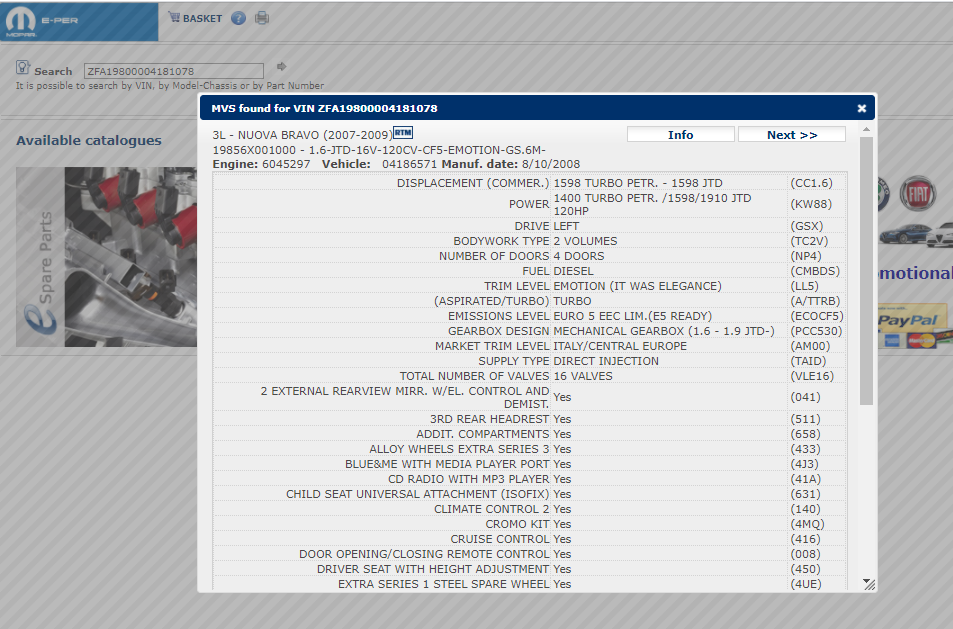Click ALLOY WHEELS EXTRA SERIES 3 label
This screenshot has width=953, height=629.
(459, 449)
